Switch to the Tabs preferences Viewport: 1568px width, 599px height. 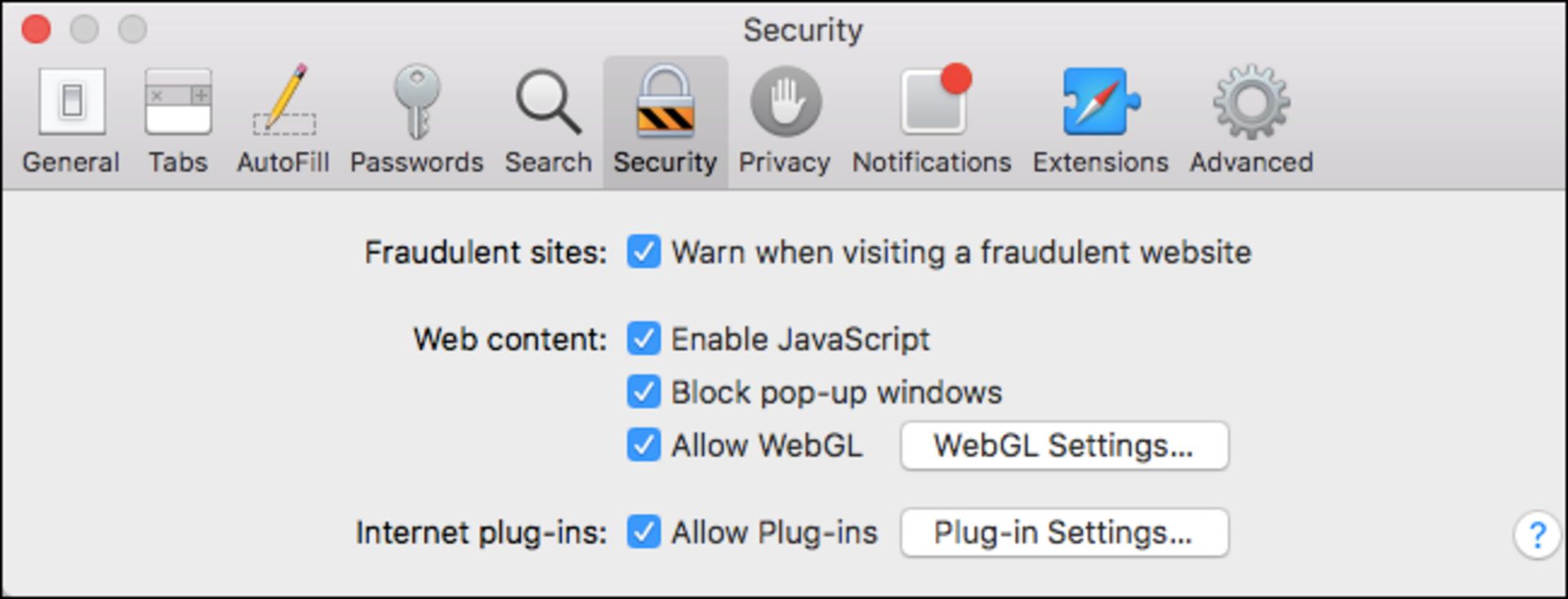pos(178,119)
